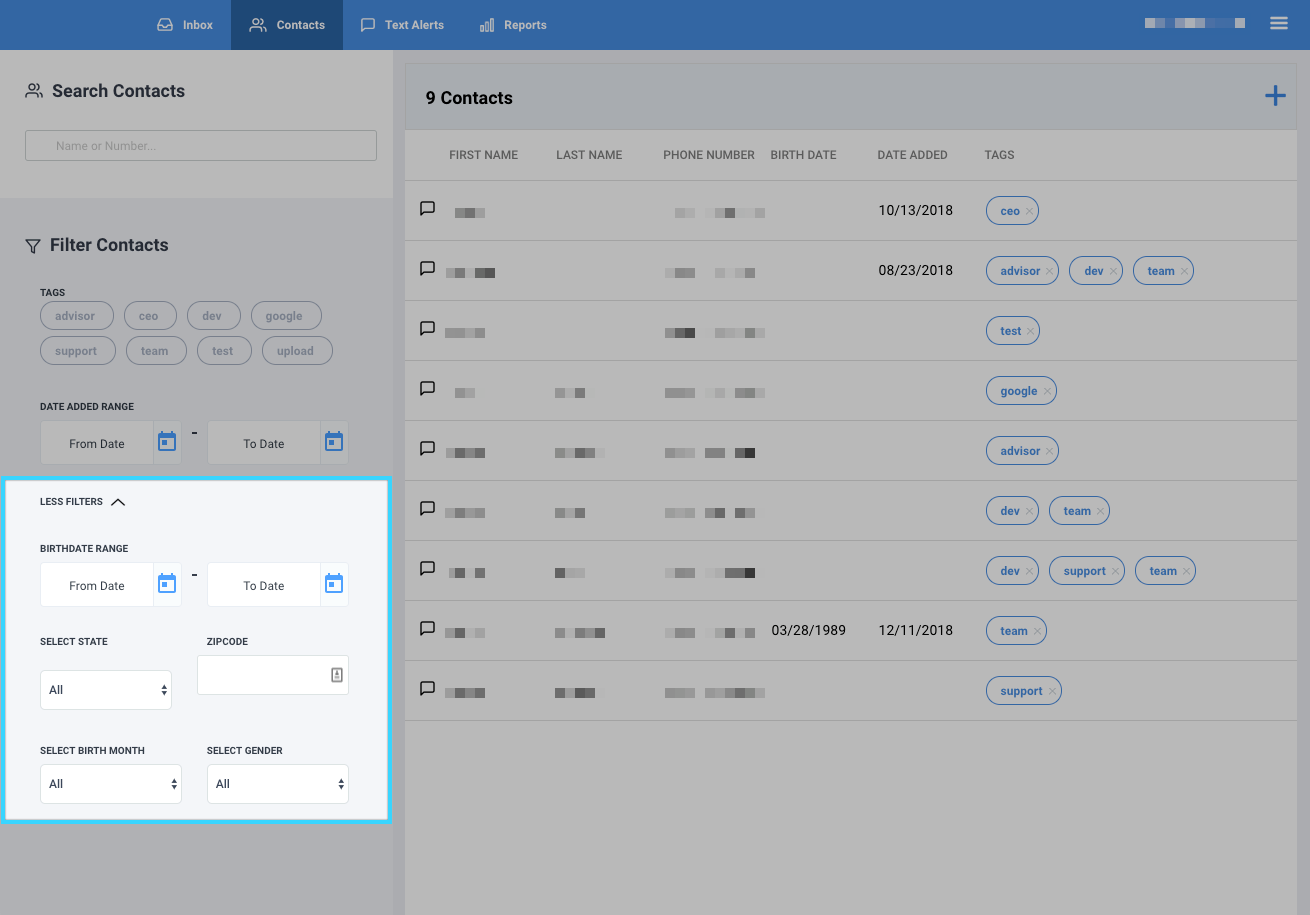Open message icon for 12/11/2018 contact
Screen dimensions: 1310x915
click(x=427, y=629)
